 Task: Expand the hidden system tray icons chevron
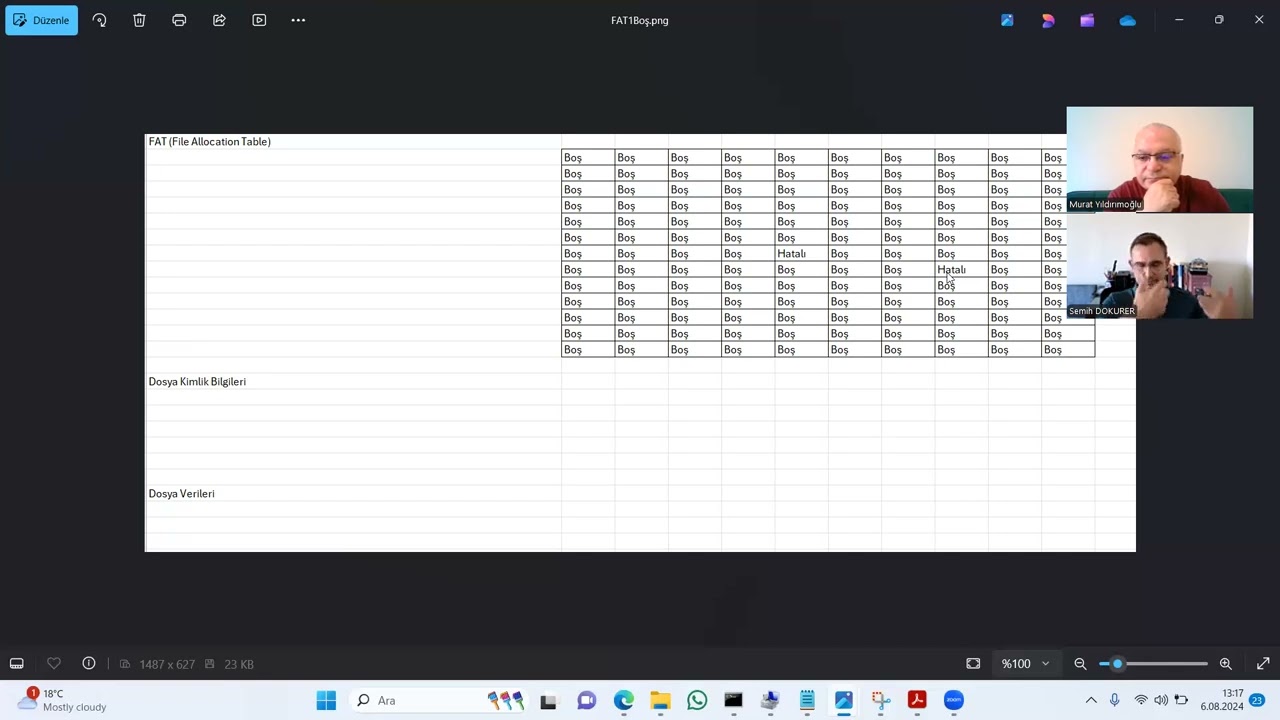(x=1091, y=700)
